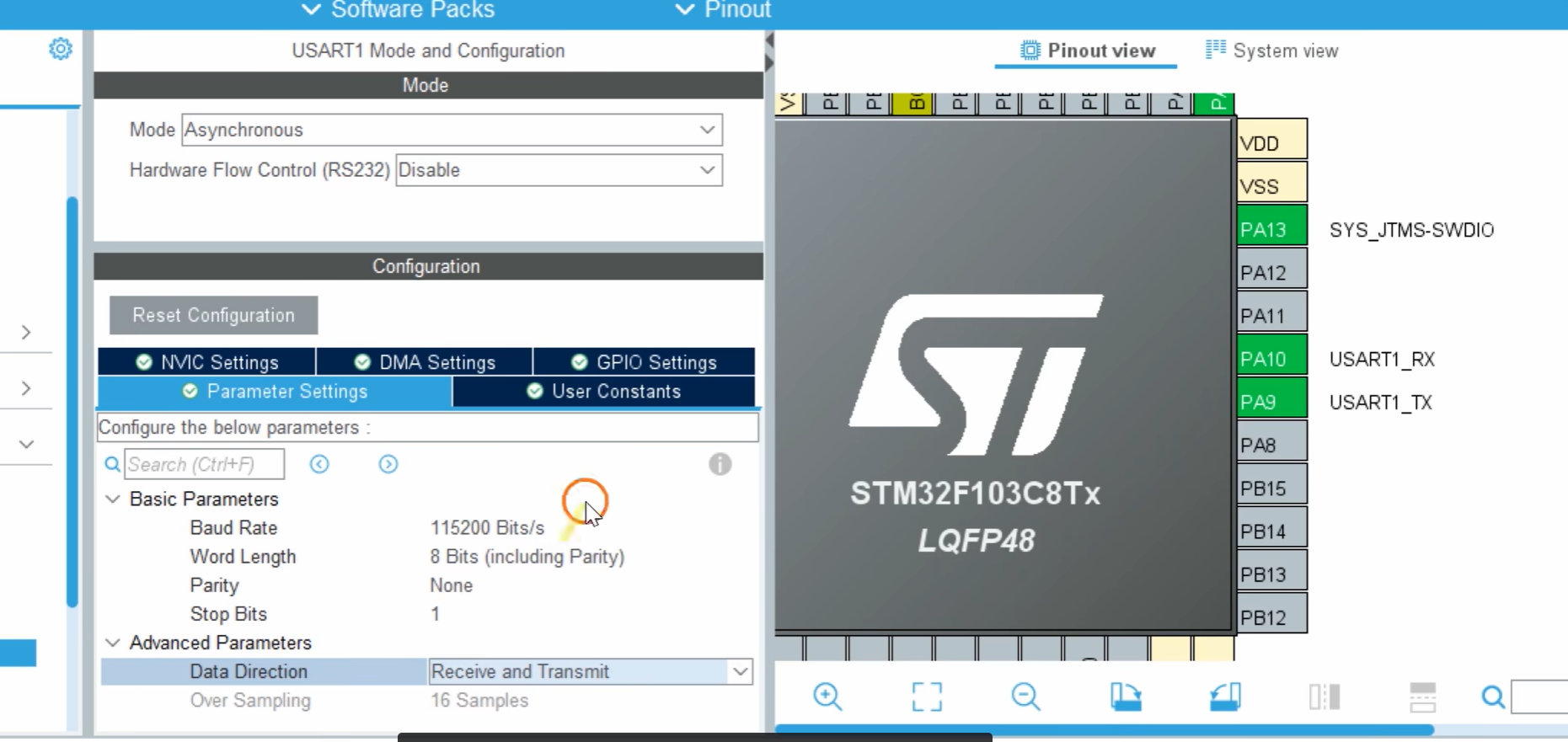Viewport: 1568px width, 742px height.
Task: Show parameter info icon
Action: (x=720, y=464)
